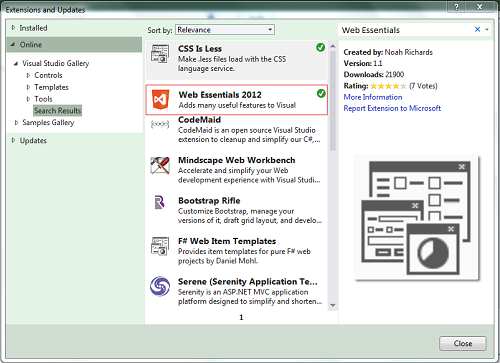The width and height of the screenshot is (500, 363).
Task: Clear the Web Essentials search text
Action: 477,29
